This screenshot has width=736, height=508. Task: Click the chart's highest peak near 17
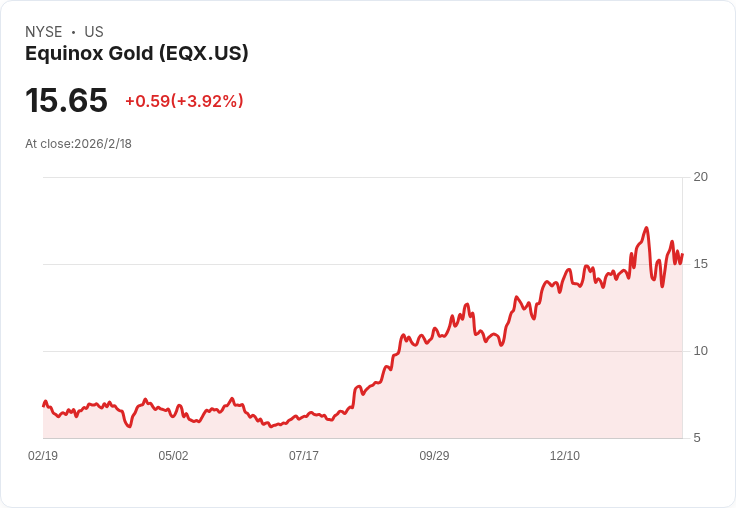click(646, 228)
